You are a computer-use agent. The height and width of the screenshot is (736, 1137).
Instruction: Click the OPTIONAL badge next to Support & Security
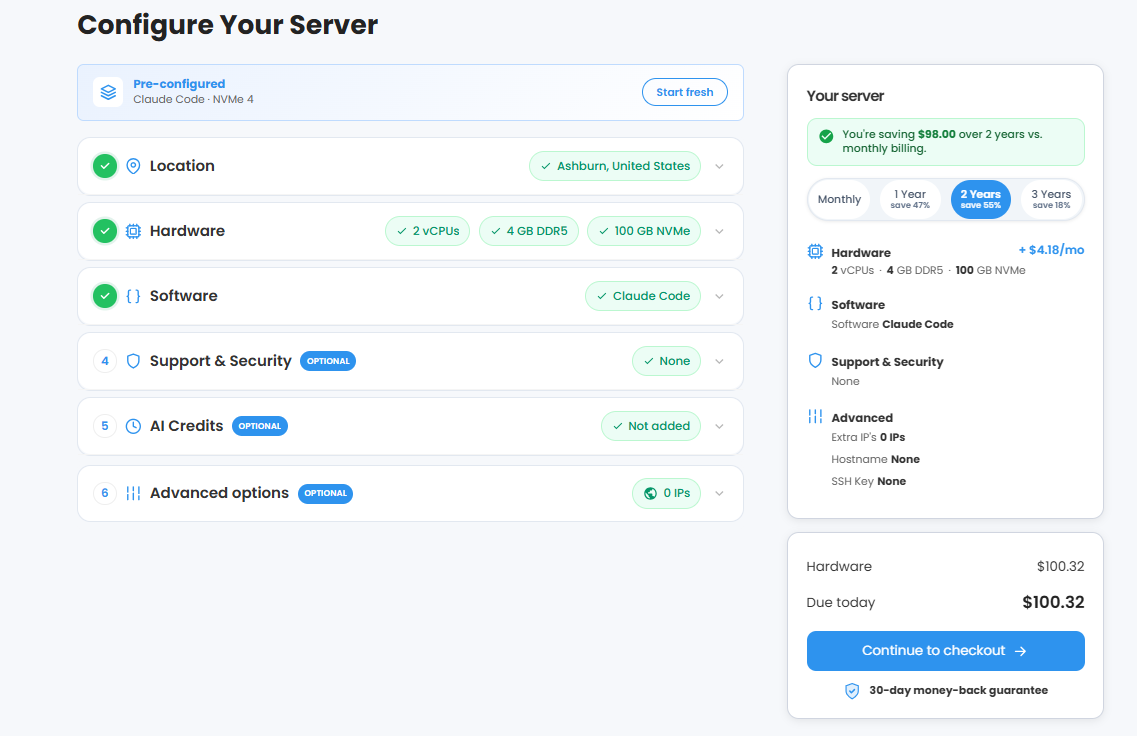328,361
